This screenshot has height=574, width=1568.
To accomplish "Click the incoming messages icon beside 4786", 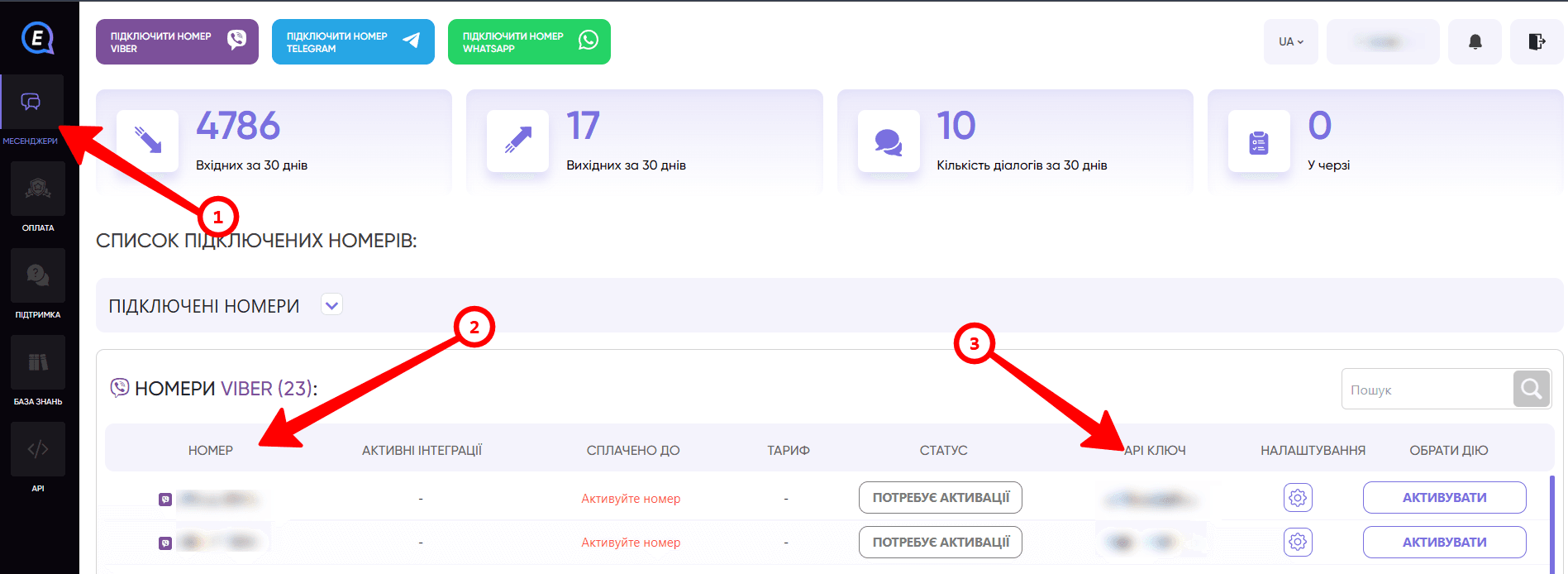I will [148, 141].
